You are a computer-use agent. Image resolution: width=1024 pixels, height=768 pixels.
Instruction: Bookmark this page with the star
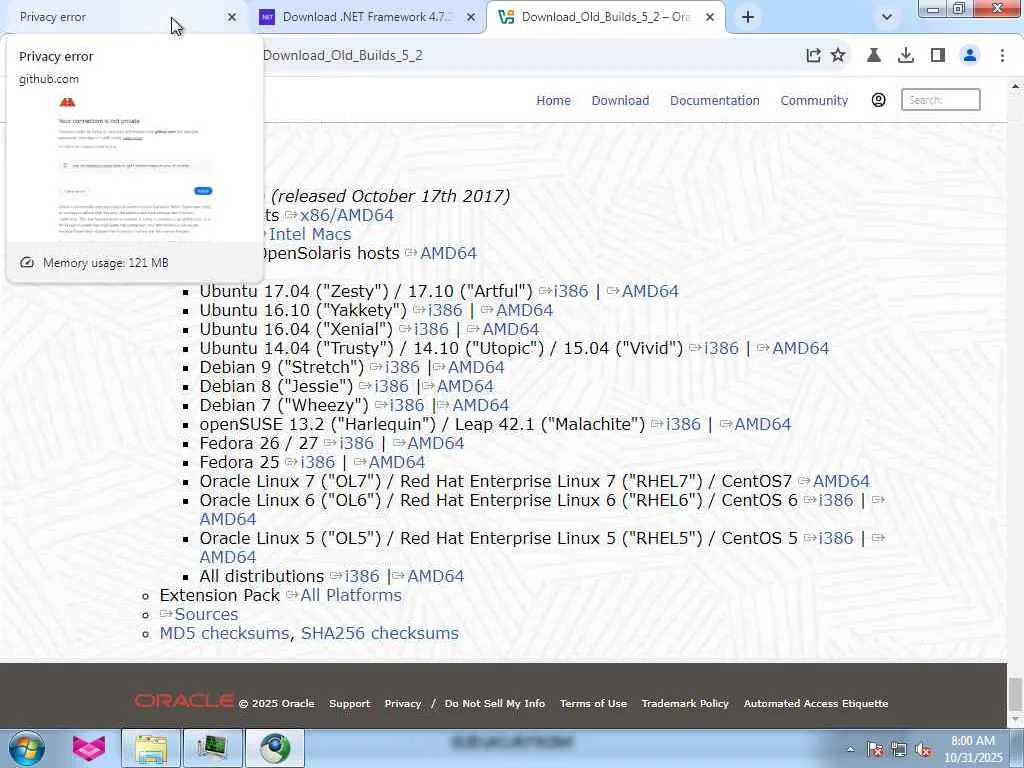coord(838,56)
